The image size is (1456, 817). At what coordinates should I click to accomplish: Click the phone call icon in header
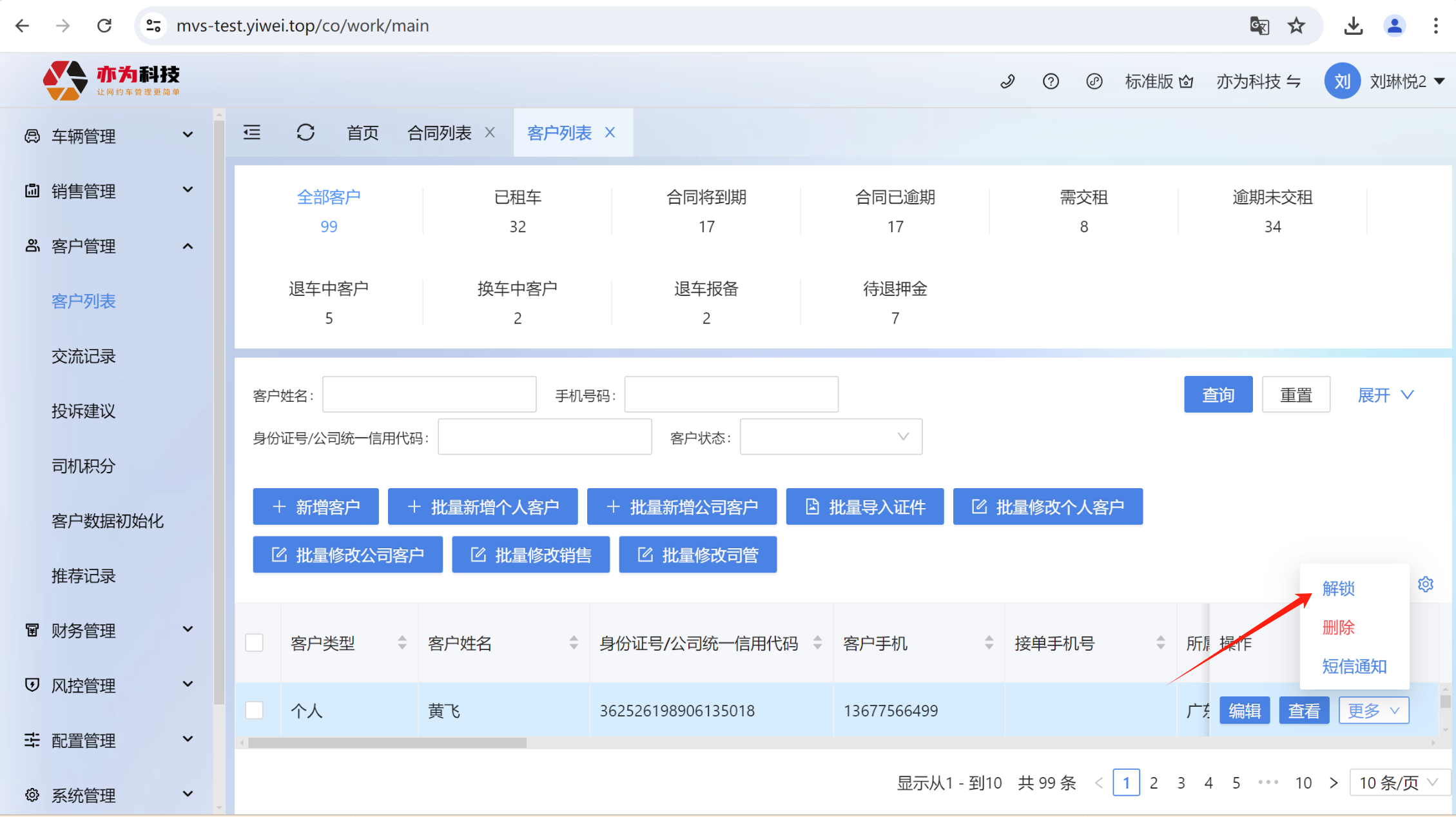click(1007, 81)
